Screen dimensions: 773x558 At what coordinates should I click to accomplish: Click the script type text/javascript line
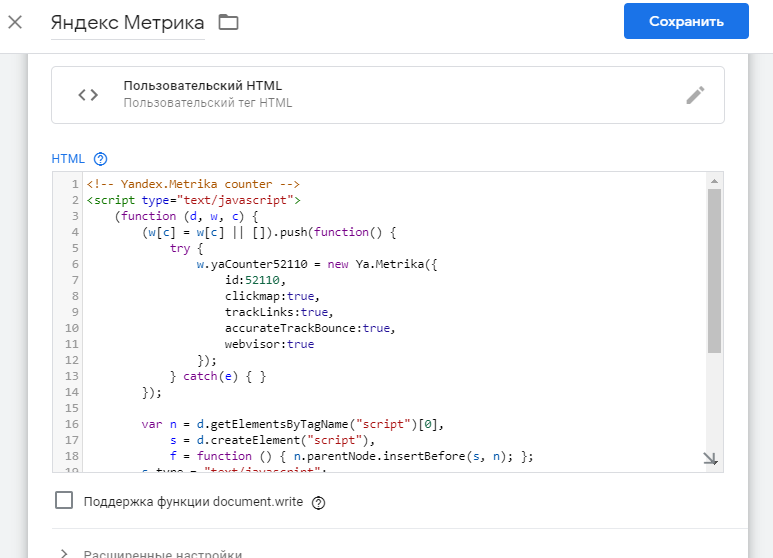pyautogui.click(x=193, y=200)
